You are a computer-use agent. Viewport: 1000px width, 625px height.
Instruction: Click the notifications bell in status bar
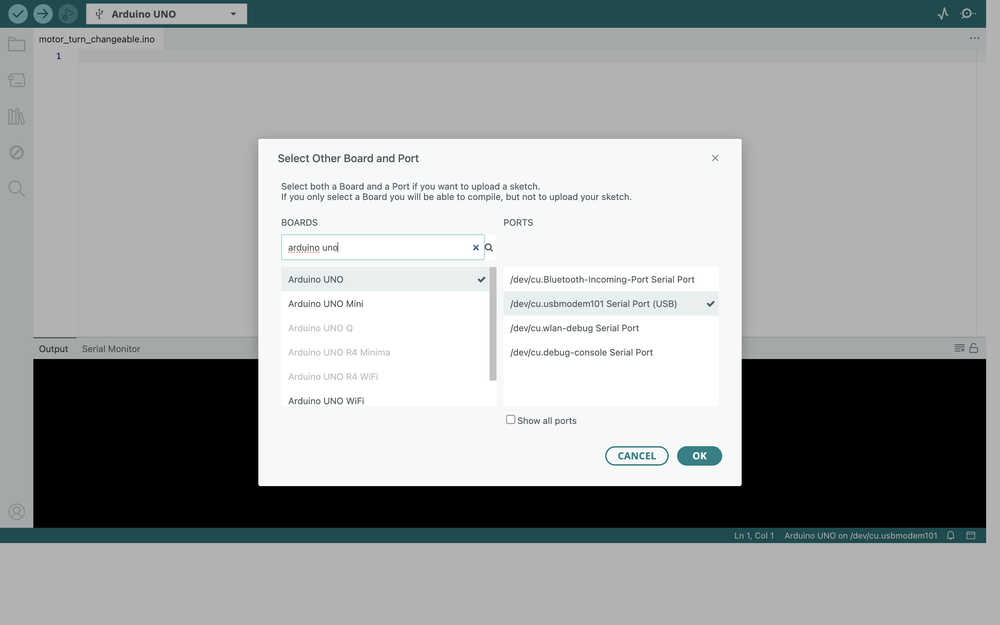(951, 536)
